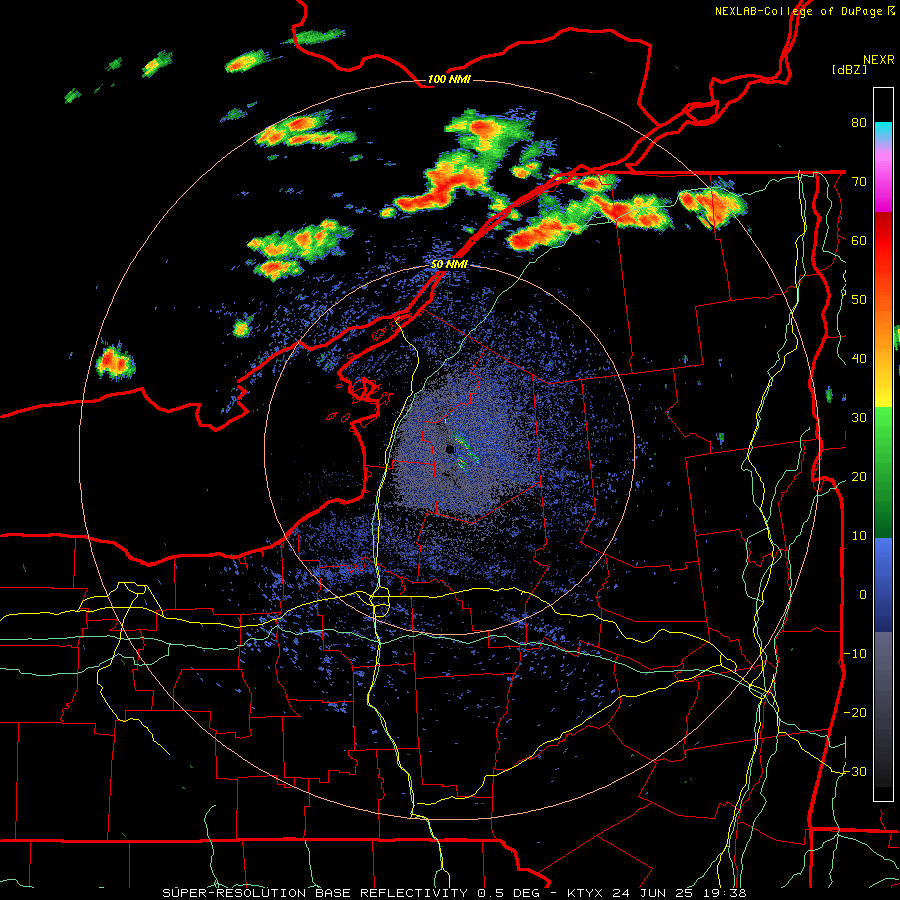Screen dimensions: 900x900
Task: Click the 80 value on the dBZ scale
Action: 859,123
